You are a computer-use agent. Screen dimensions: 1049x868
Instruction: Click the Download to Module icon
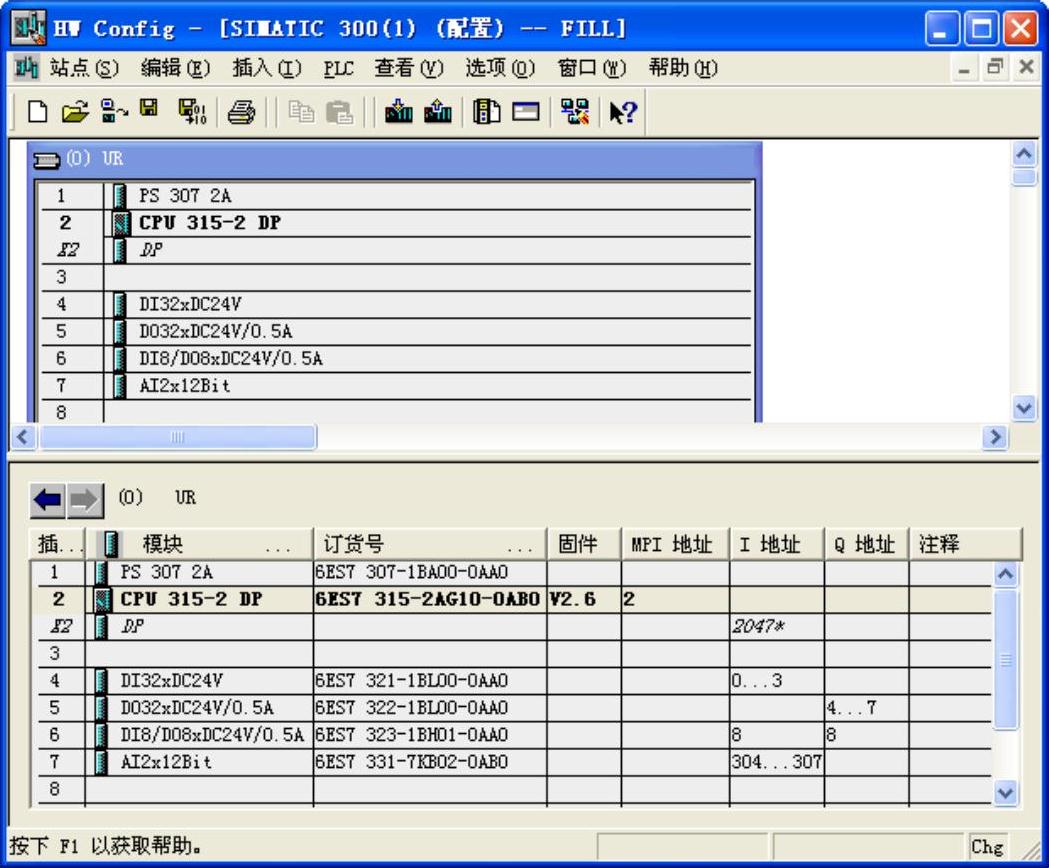[x=400, y=113]
